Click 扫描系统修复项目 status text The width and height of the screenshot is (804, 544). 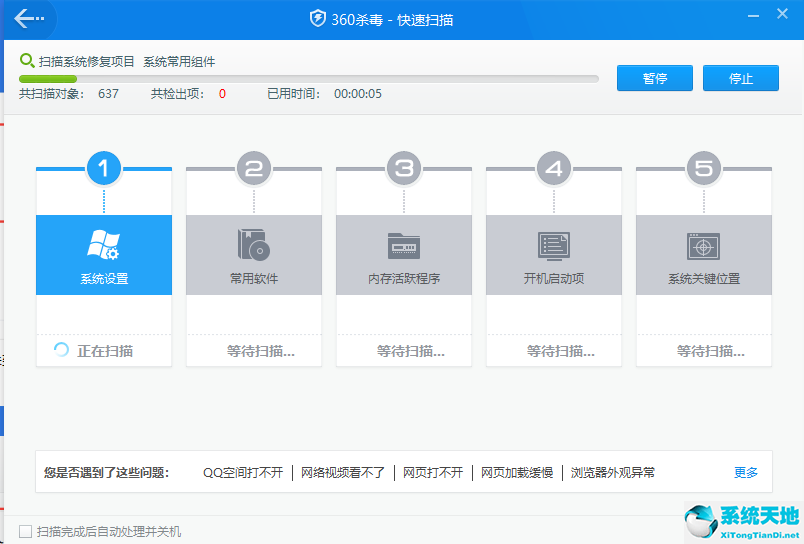[87, 62]
